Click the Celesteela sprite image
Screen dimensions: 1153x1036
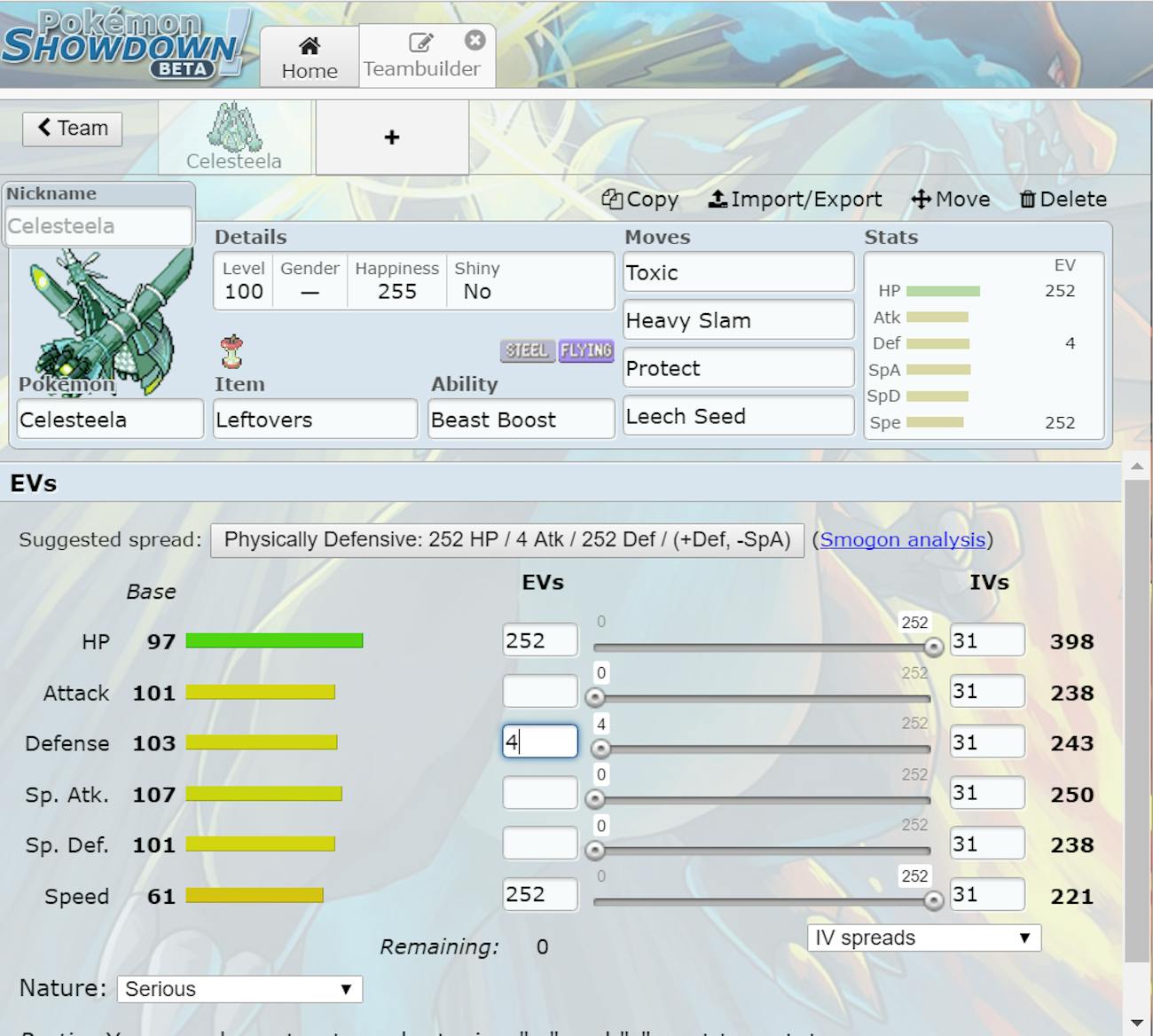coord(111,321)
